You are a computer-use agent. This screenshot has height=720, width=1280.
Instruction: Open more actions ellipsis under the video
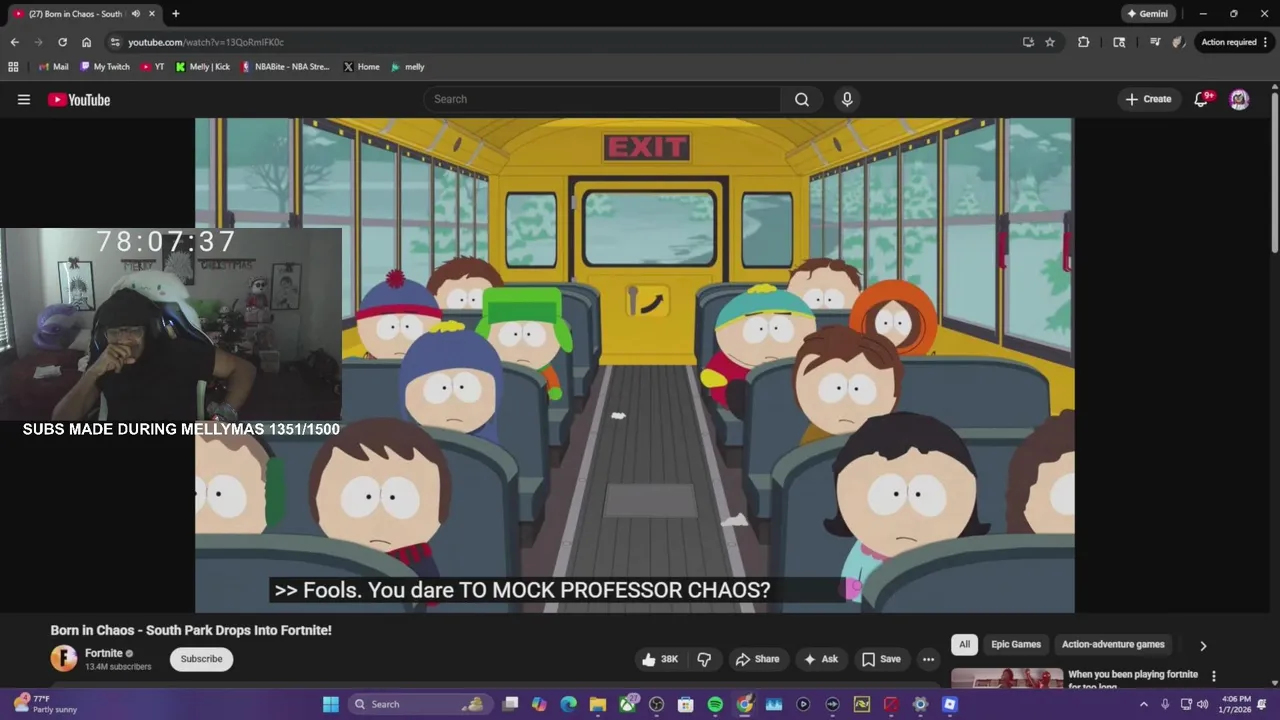928,659
